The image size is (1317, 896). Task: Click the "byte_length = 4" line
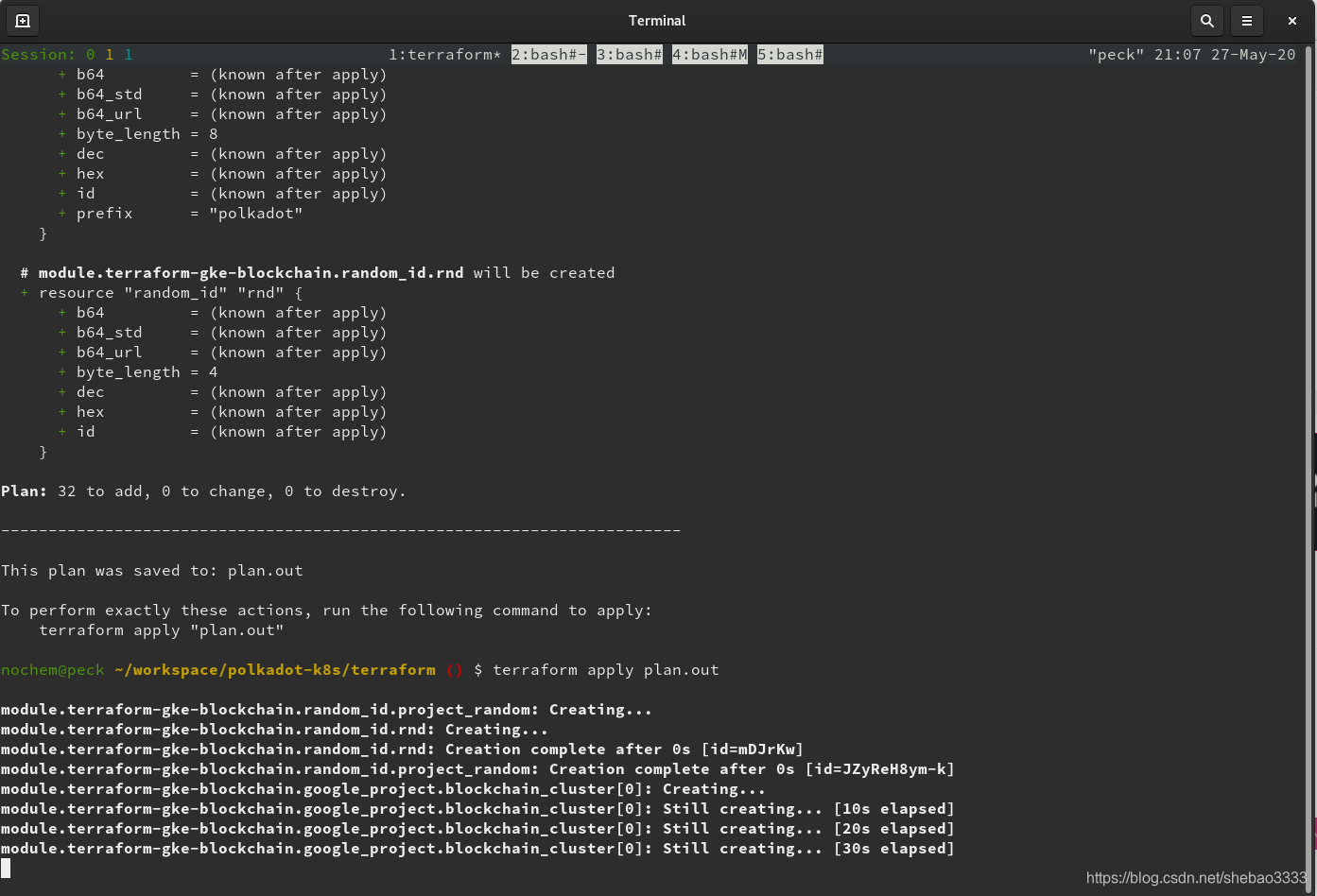click(x=138, y=372)
